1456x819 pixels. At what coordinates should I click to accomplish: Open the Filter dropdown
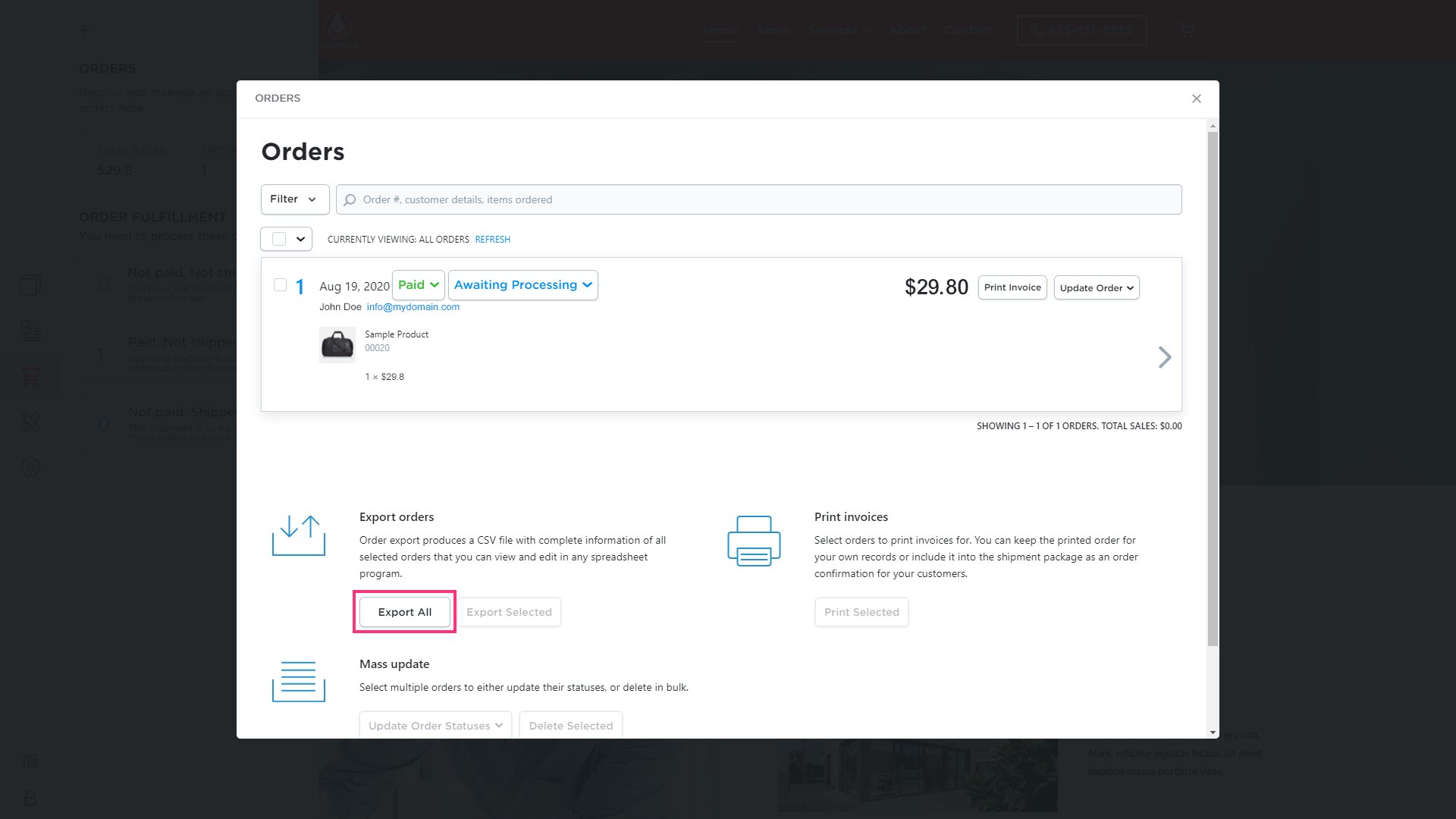click(x=294, y=199)
